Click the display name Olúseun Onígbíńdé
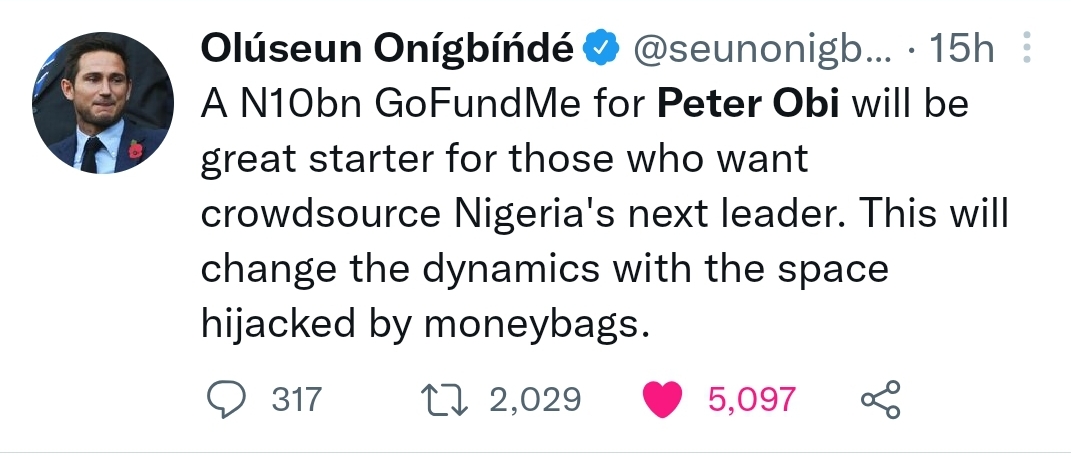This screenshot has width=1071, height=456. point(388,46)
